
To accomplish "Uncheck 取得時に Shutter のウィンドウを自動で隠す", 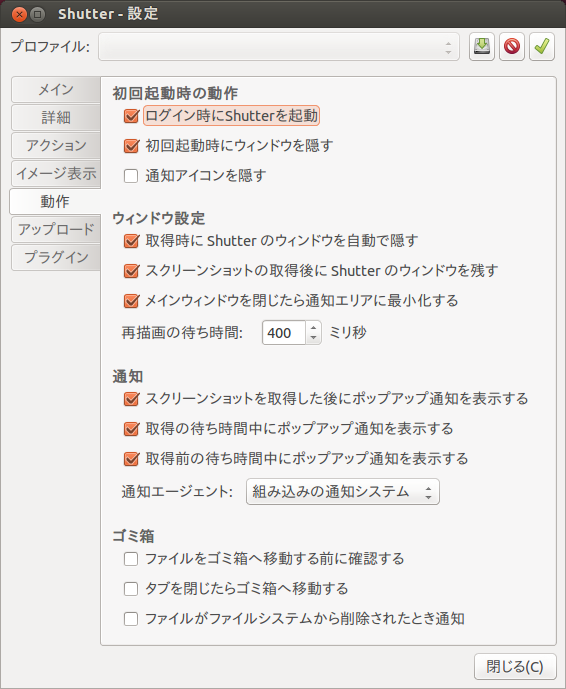I will coord(131,241).
